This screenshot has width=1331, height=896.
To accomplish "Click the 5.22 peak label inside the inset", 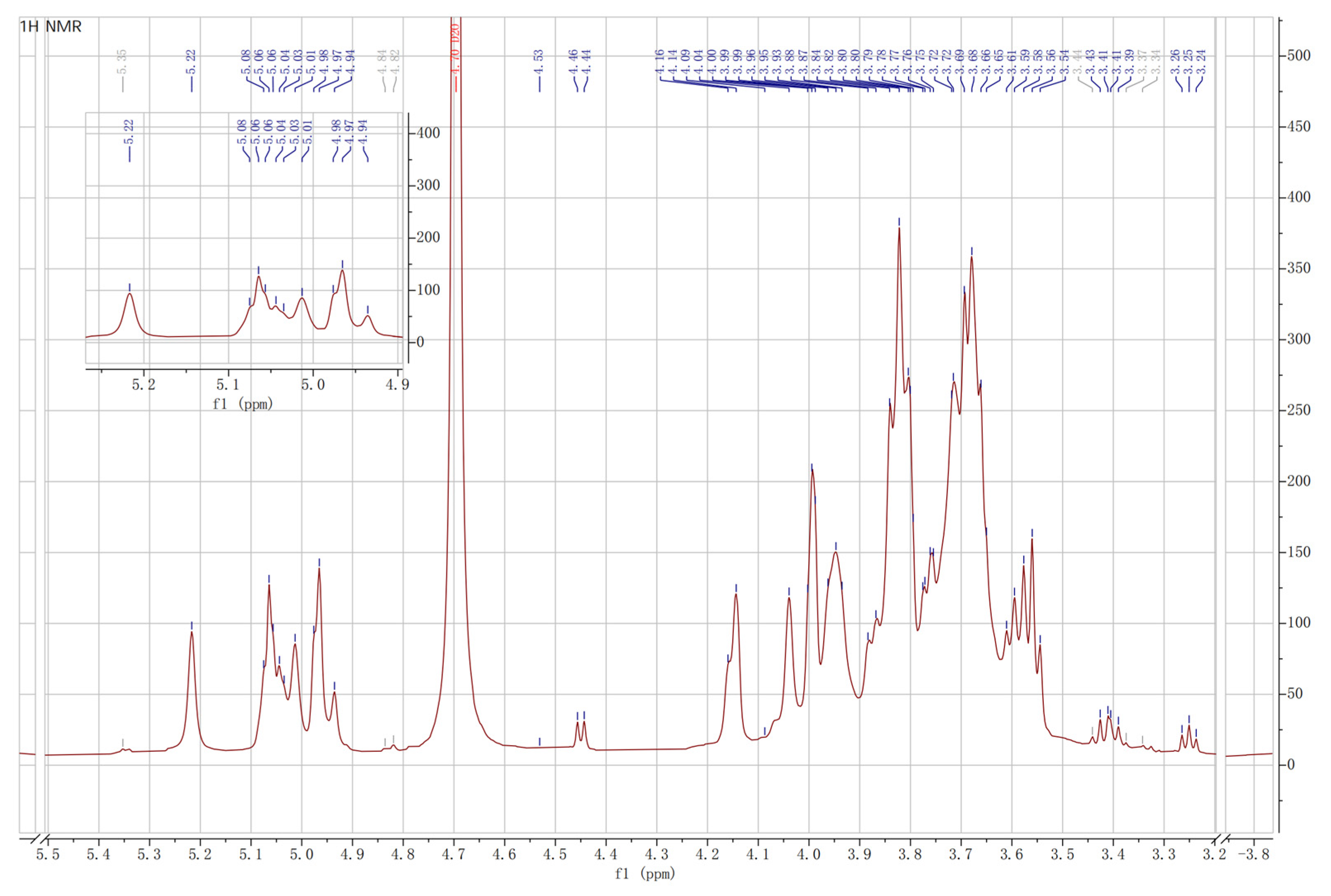I will 129,132.
